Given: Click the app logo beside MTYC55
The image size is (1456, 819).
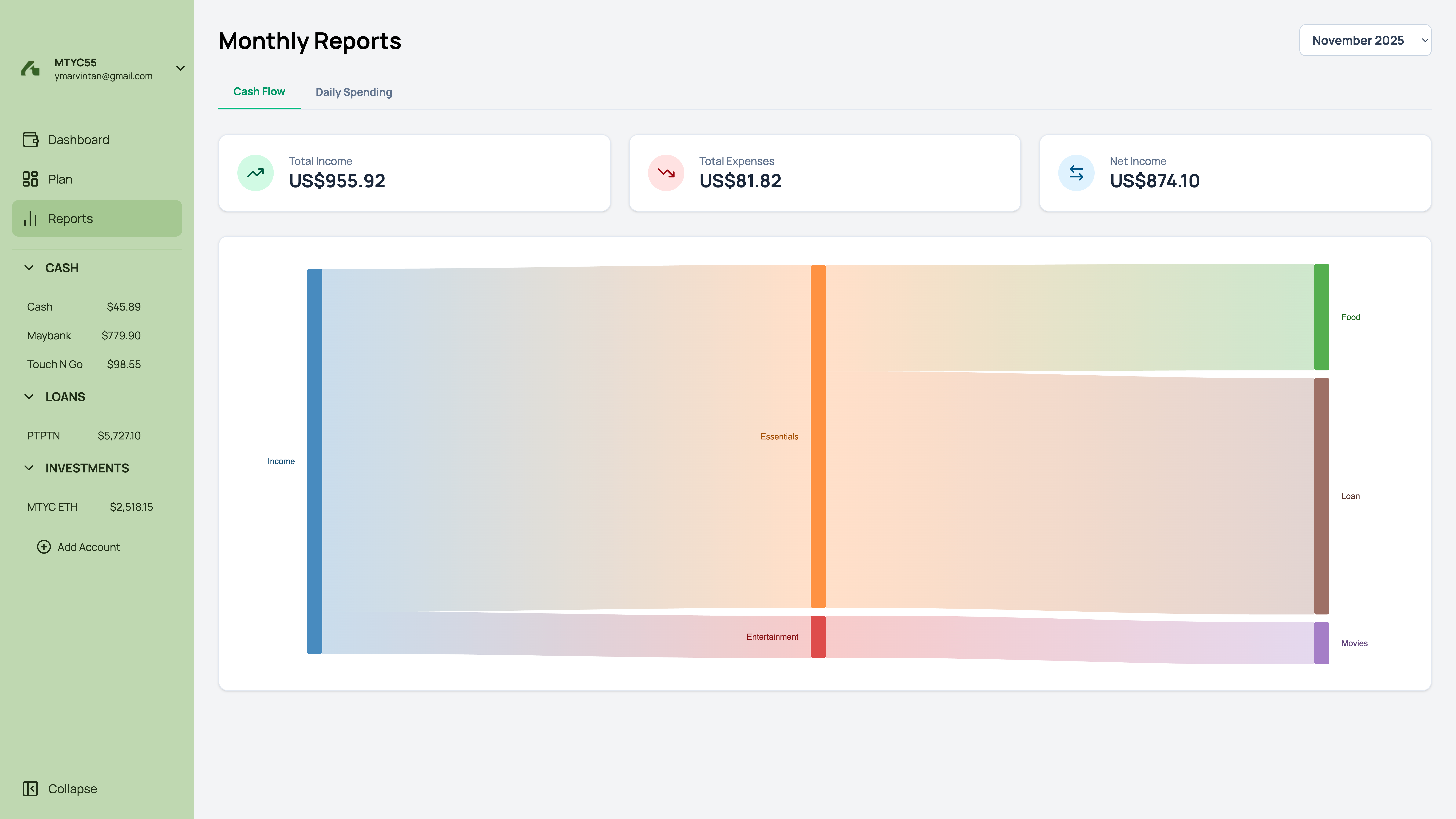Looking at the screenshot, I should 31,68.
